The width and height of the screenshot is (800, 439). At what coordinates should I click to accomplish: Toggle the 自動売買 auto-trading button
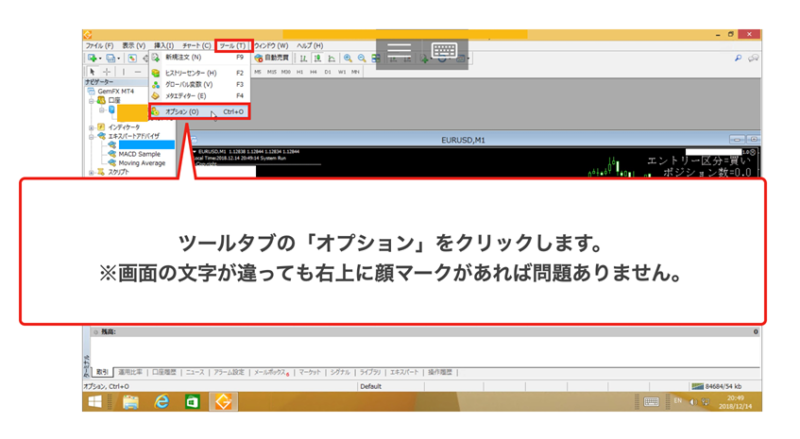(x=272, y=58)
